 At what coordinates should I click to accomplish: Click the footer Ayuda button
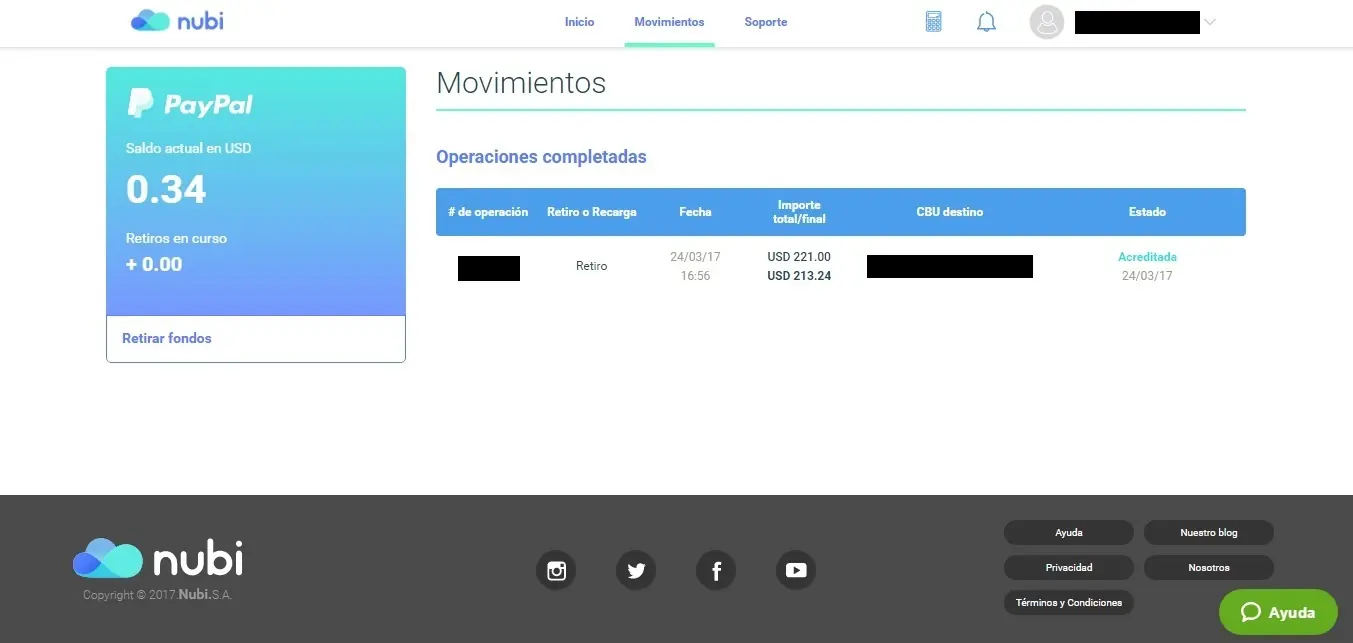(x=1069, y=533)
